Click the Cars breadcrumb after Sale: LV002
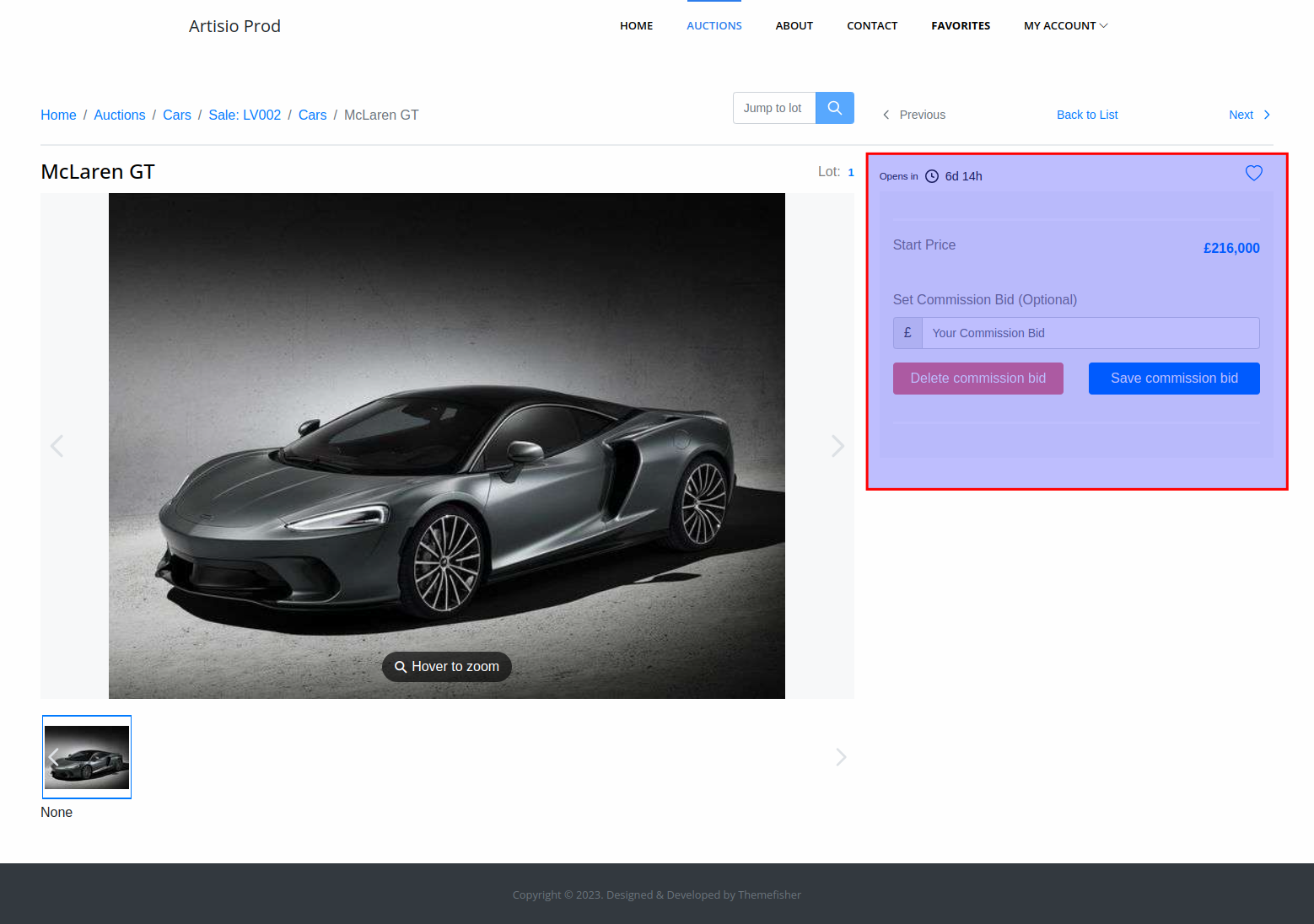Screen dimensions: 1314x924 [x=313, y=115]
